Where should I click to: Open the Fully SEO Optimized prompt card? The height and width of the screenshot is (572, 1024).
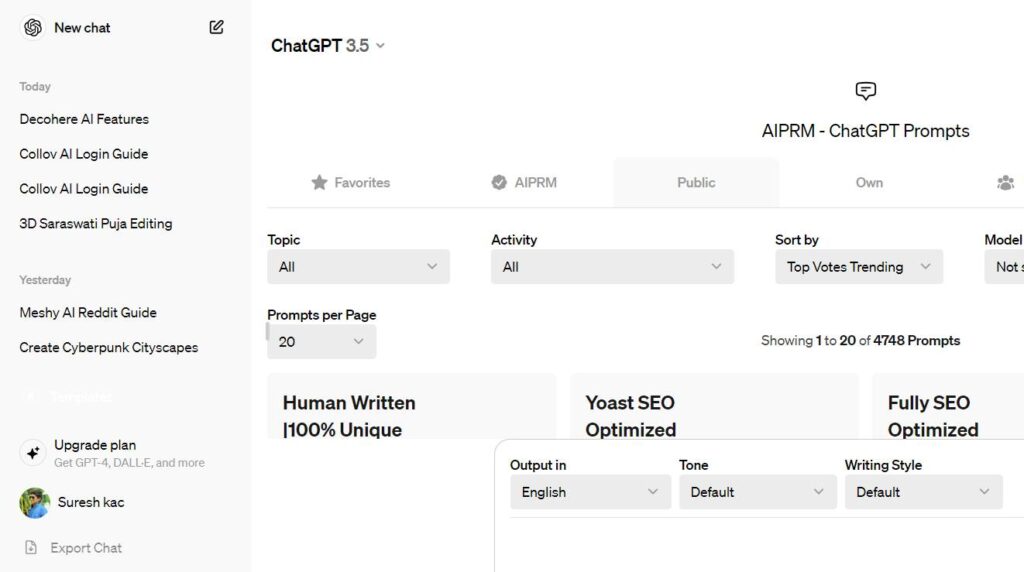tap(948, 406)
